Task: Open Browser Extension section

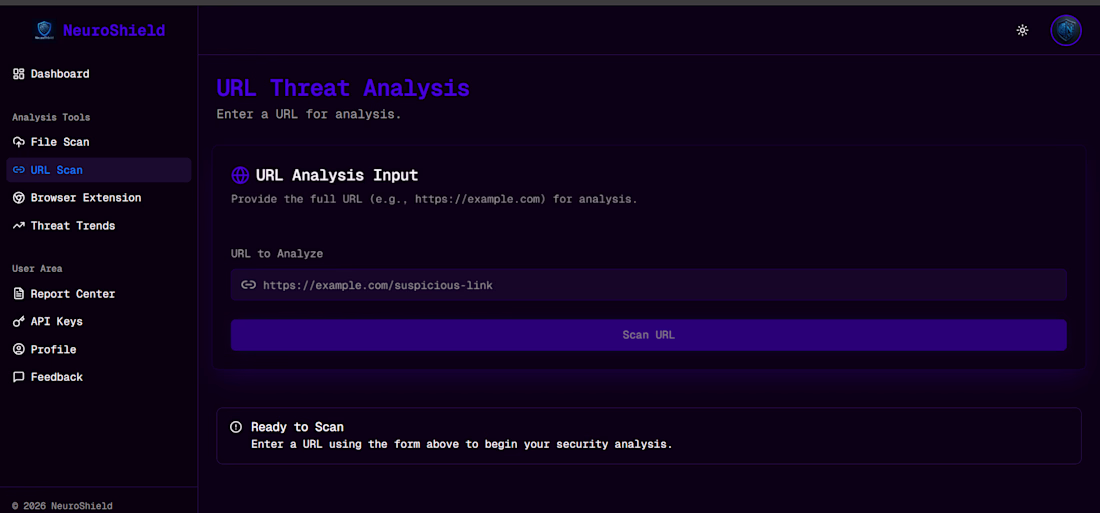Action: pos(99,198)
